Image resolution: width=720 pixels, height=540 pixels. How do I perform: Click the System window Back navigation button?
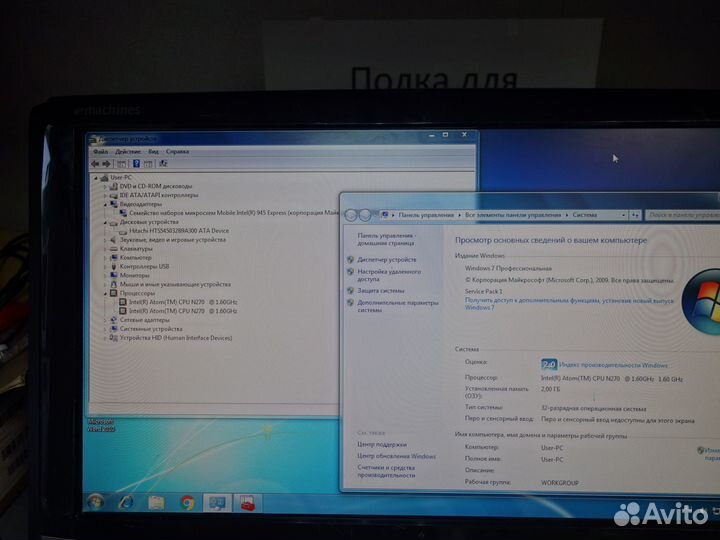[x=351, y=215]
